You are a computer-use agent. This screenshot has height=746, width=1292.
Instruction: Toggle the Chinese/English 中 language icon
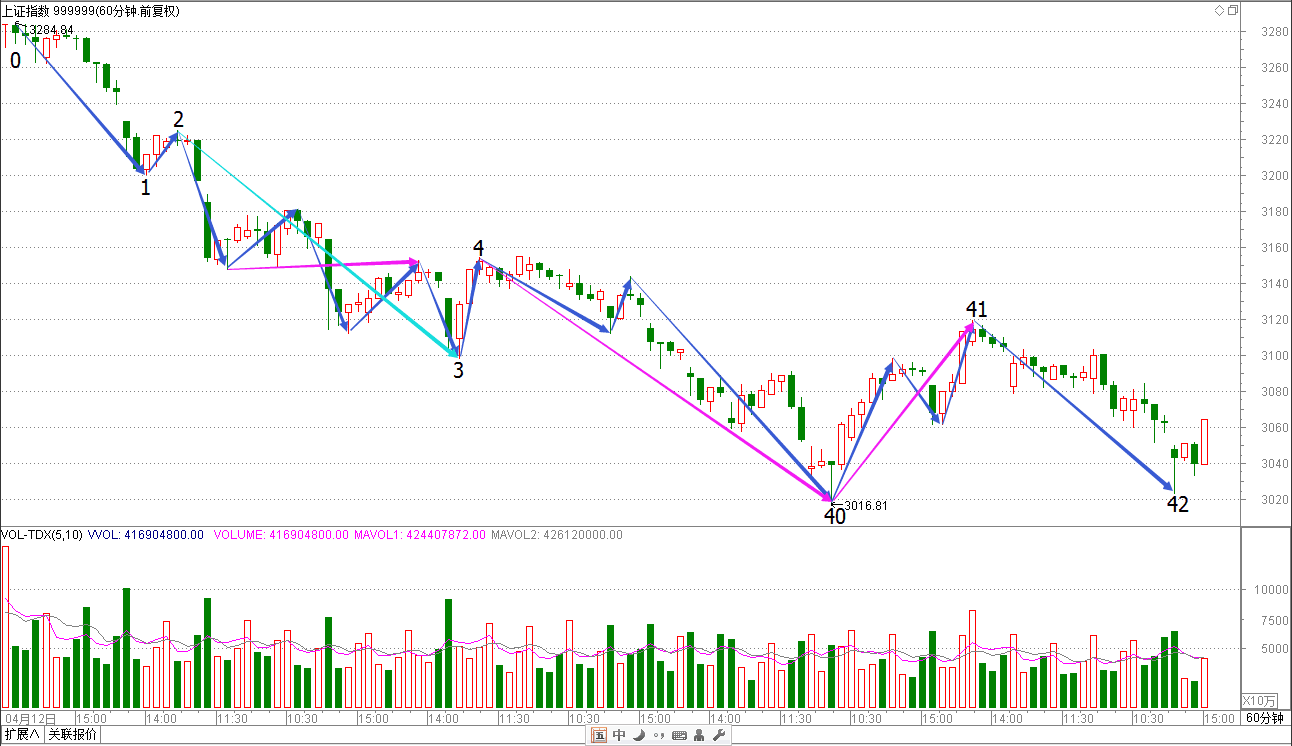[x=619, y=736]
